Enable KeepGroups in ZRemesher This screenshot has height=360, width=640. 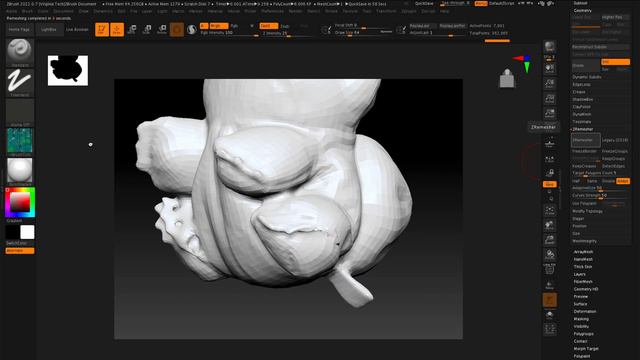[x=614, y=158]
